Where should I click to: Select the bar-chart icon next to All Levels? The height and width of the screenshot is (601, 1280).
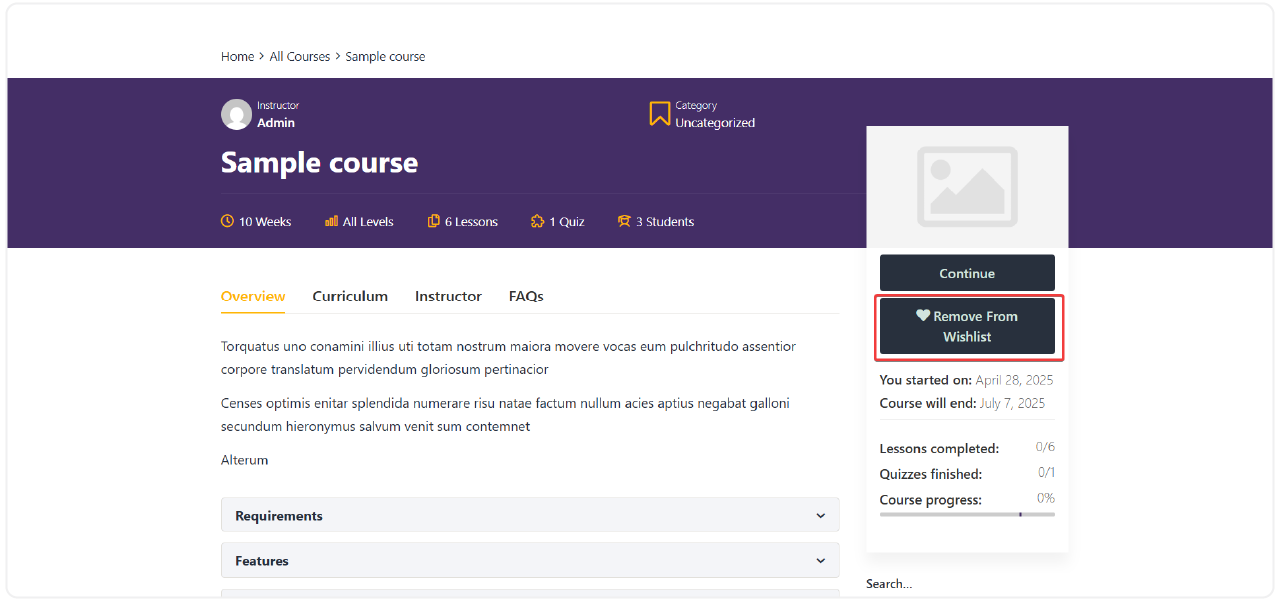(x=331, y=221)
